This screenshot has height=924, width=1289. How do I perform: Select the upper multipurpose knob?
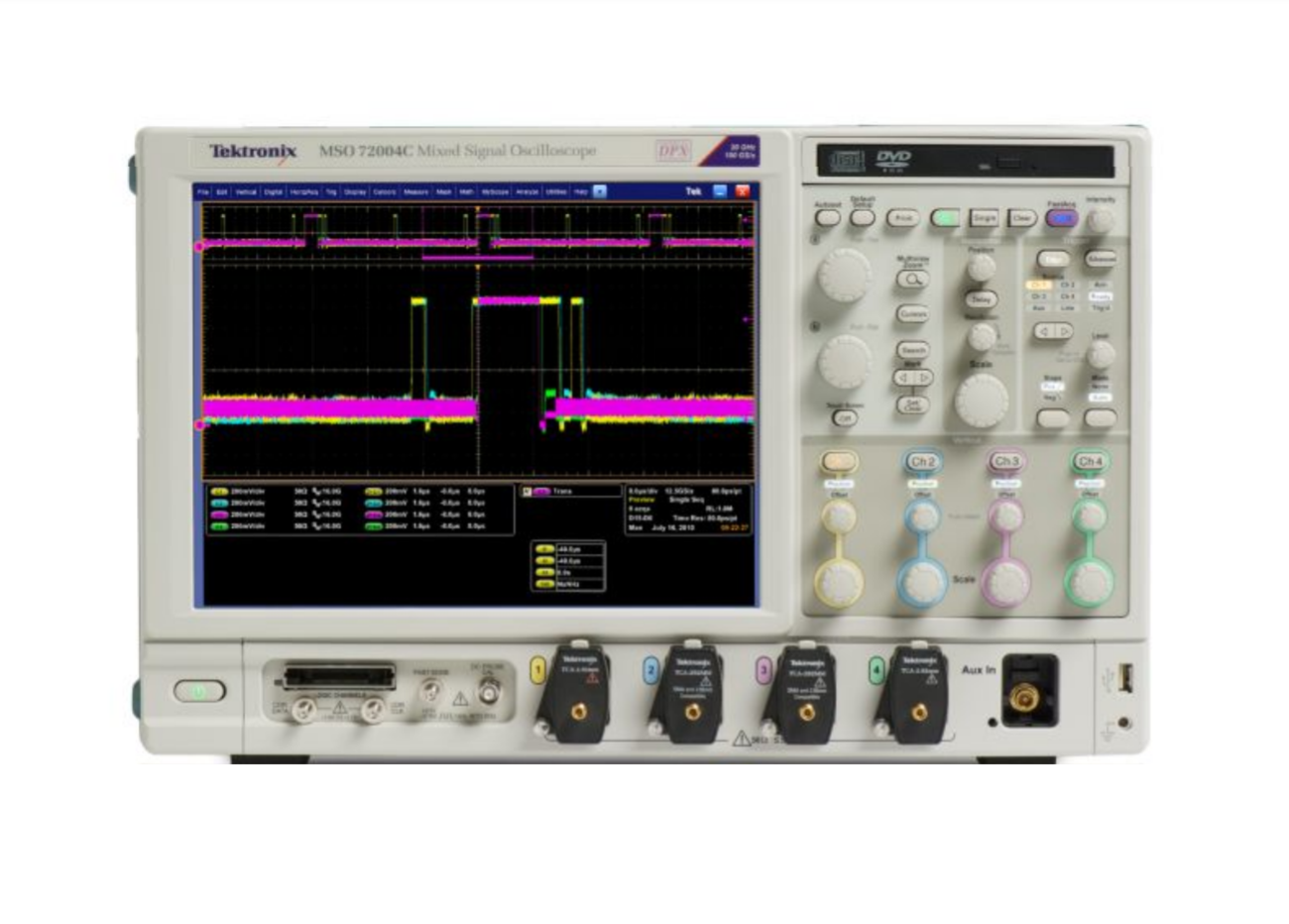coord(845,275)
